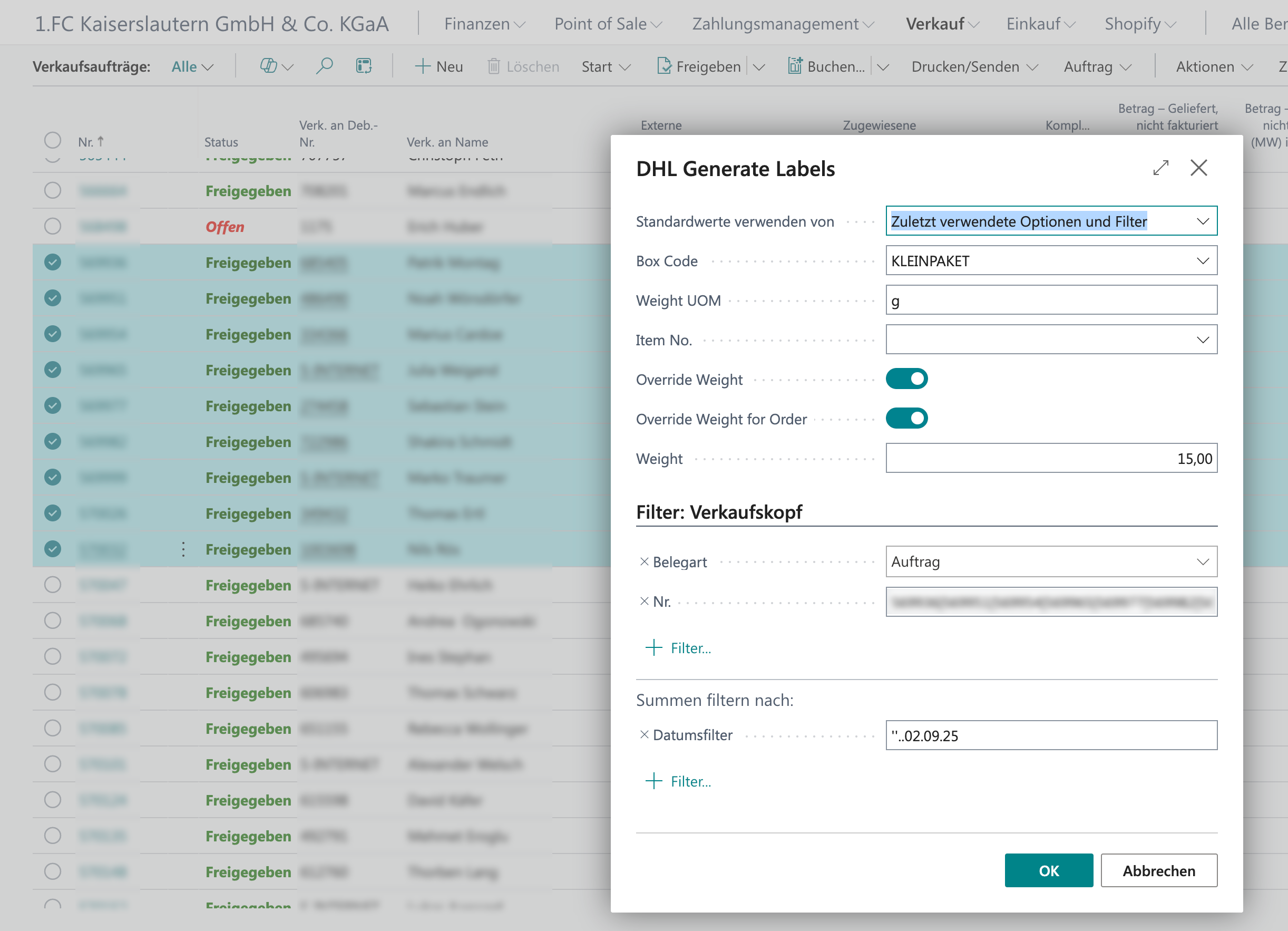This screenshot has width=1288, height=931.
Task: Open the Einkauf menu
Action: coord(1040,24)
